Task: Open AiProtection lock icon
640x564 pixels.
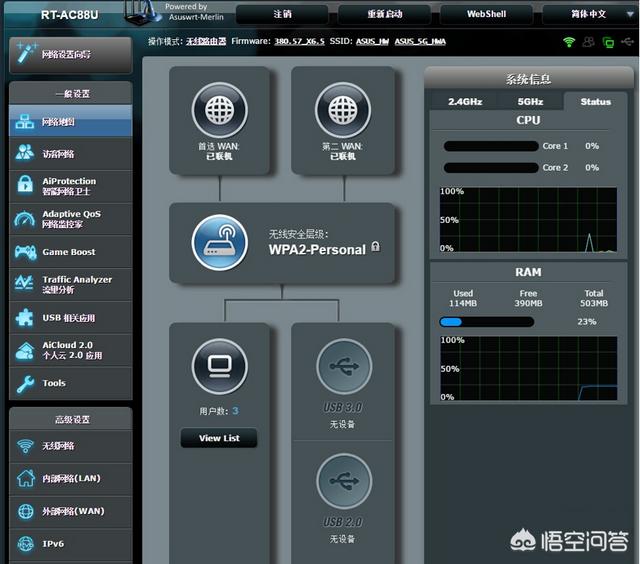Action: coord(24,185)
